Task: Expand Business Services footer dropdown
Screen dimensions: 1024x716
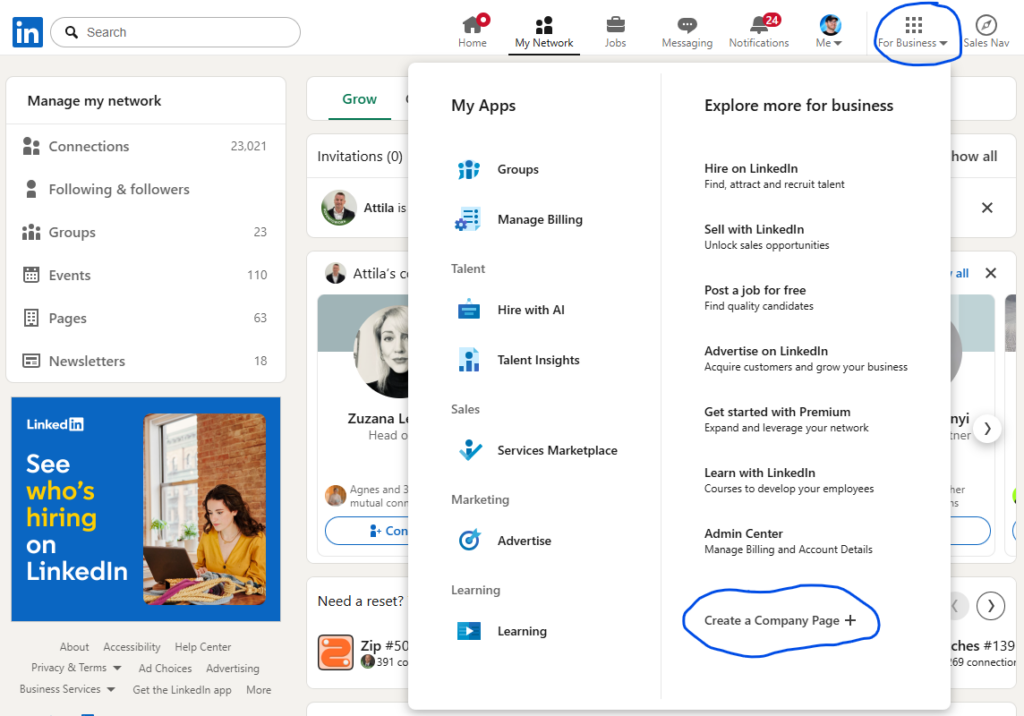Action: pyautogui.click(x=67, y=689)
